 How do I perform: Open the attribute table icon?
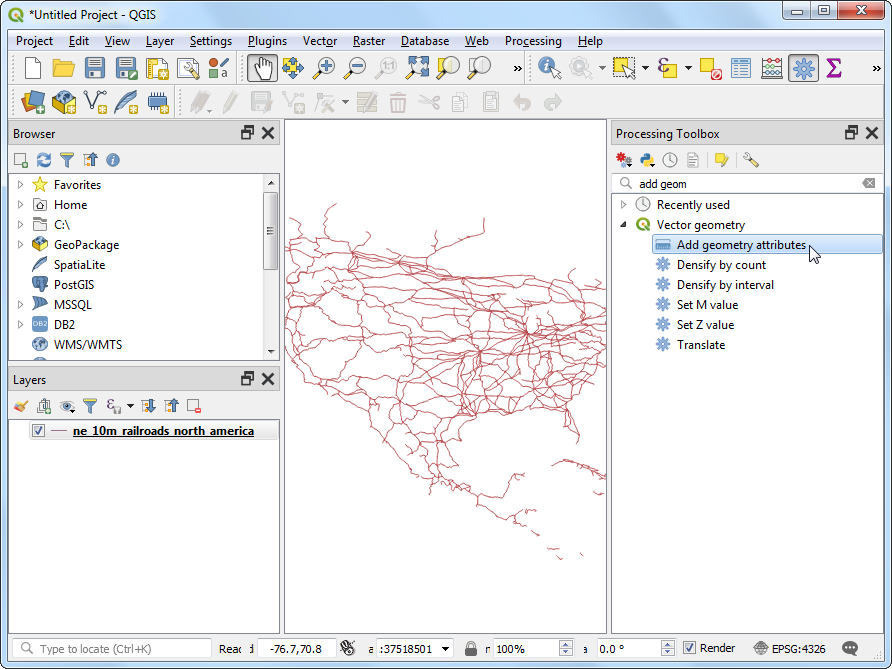click(741, 68)
